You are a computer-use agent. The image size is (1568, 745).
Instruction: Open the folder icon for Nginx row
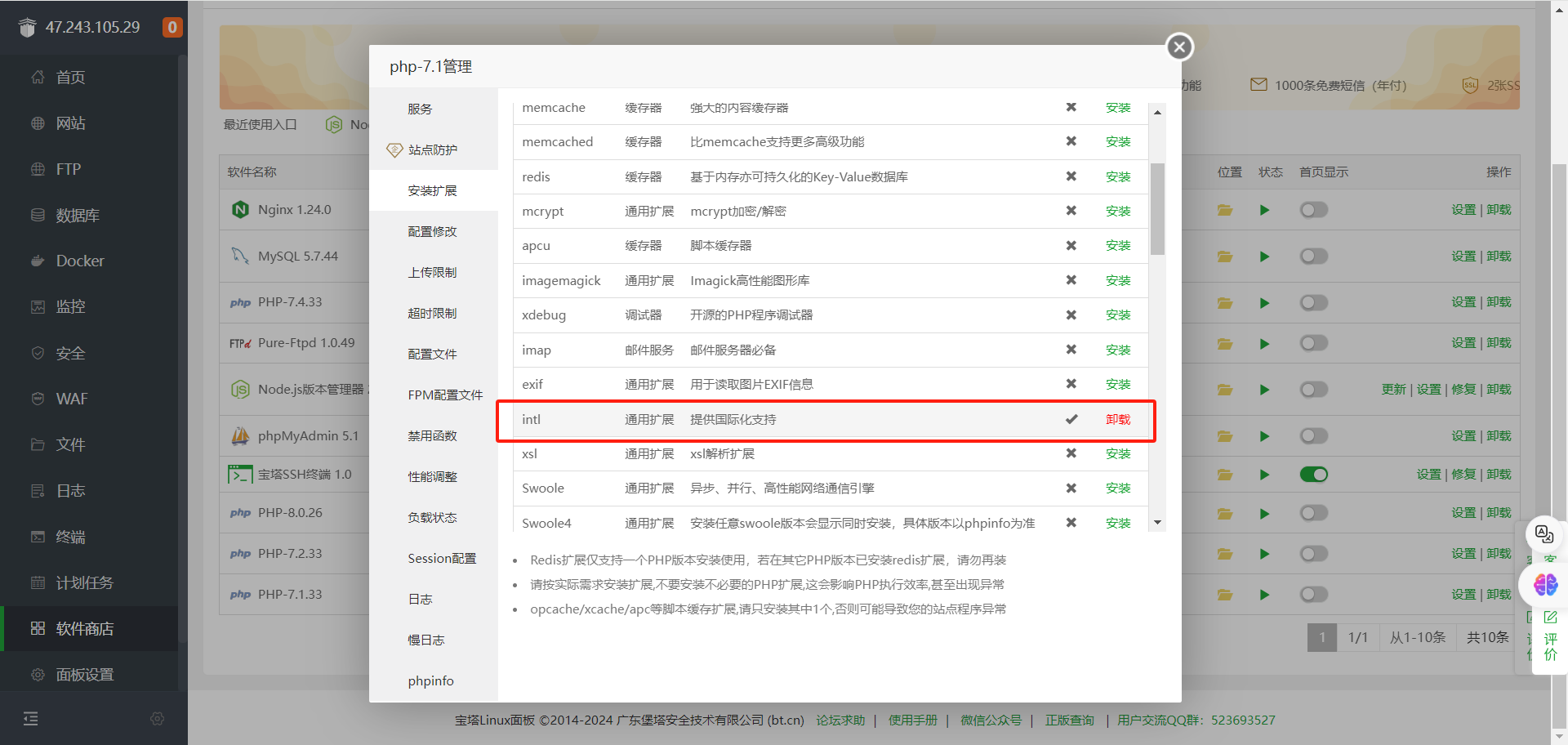click(x=1224, y=210)
